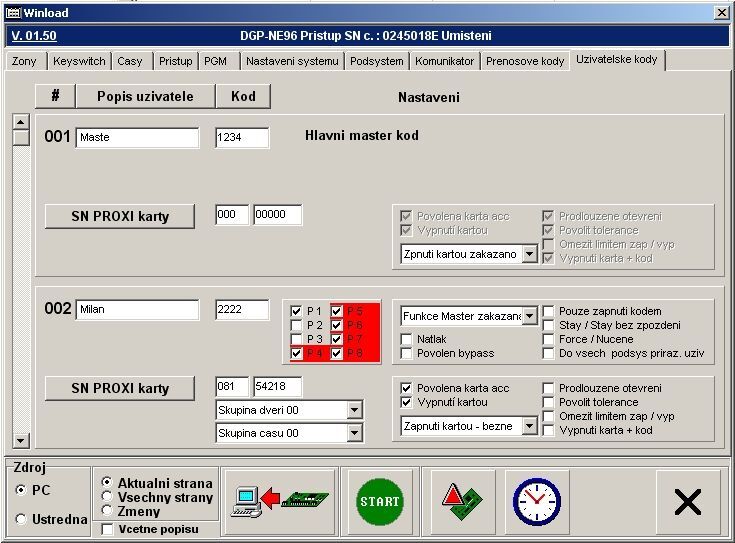Click SN PROXI karty button for user 002
The image size is (735, 543).
120,388
